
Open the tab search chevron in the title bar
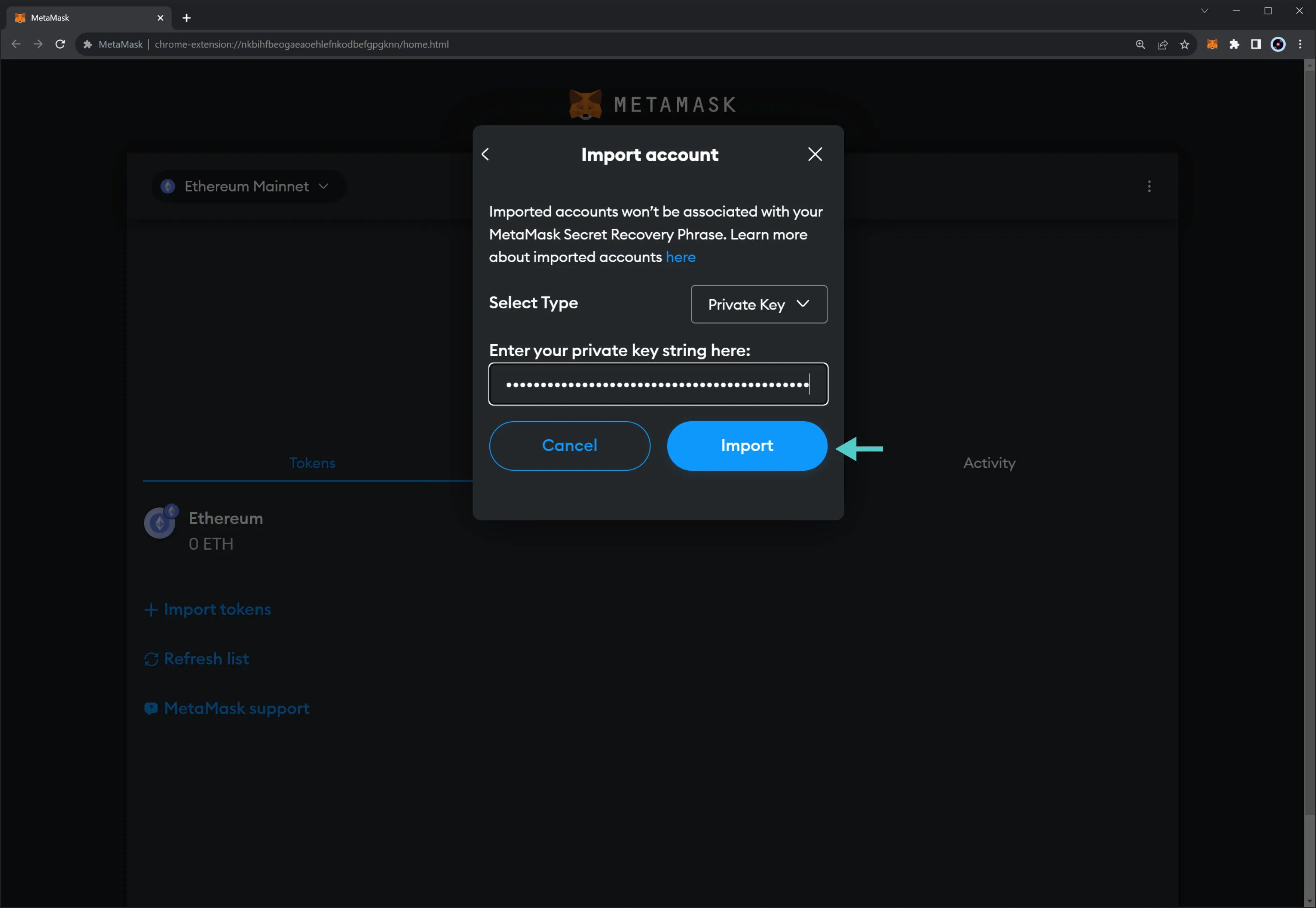coord(1204,11)
